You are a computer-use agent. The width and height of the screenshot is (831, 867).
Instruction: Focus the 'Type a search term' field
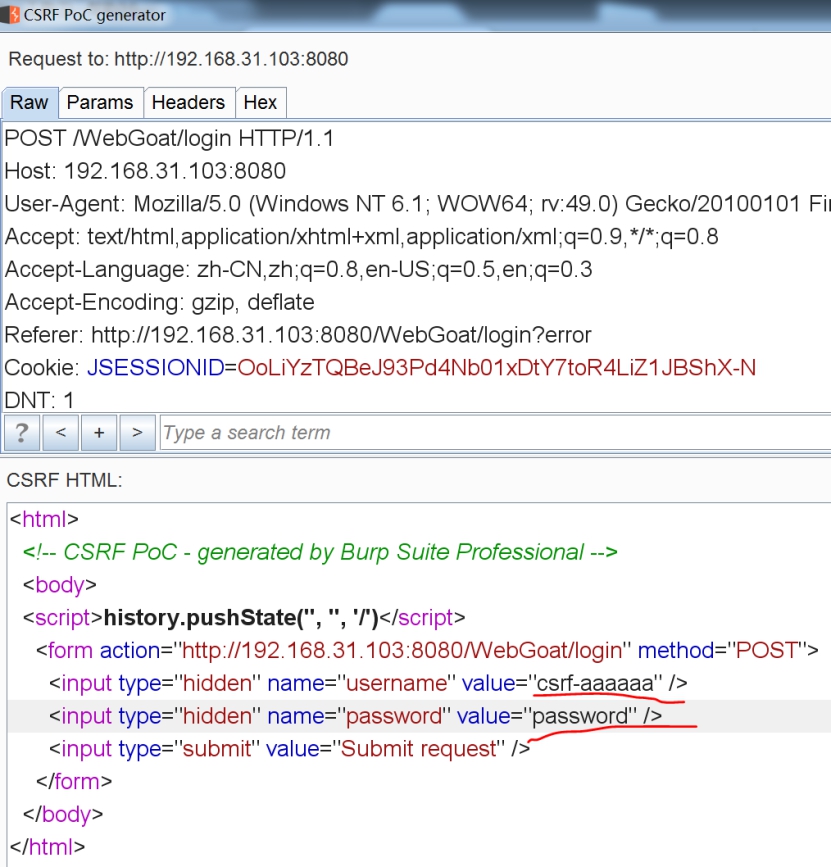pyautogui.click(x=495, y=432)
